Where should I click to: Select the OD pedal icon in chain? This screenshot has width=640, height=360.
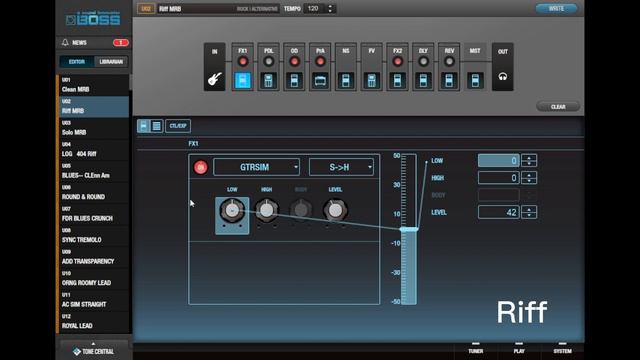[x=294, y=80]
